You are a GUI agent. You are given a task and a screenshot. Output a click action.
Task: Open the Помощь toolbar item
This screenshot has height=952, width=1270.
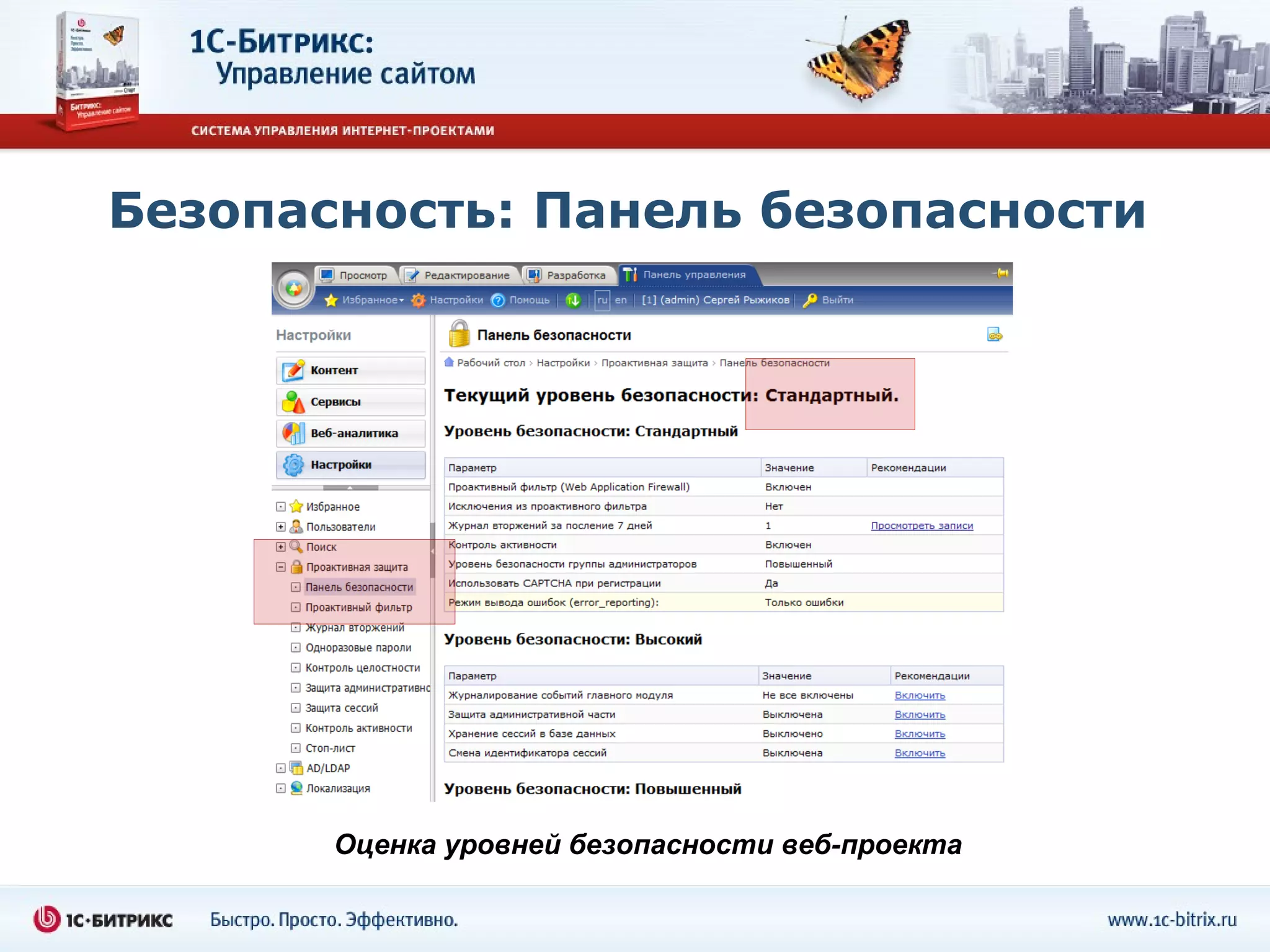[x=530, y=300]
